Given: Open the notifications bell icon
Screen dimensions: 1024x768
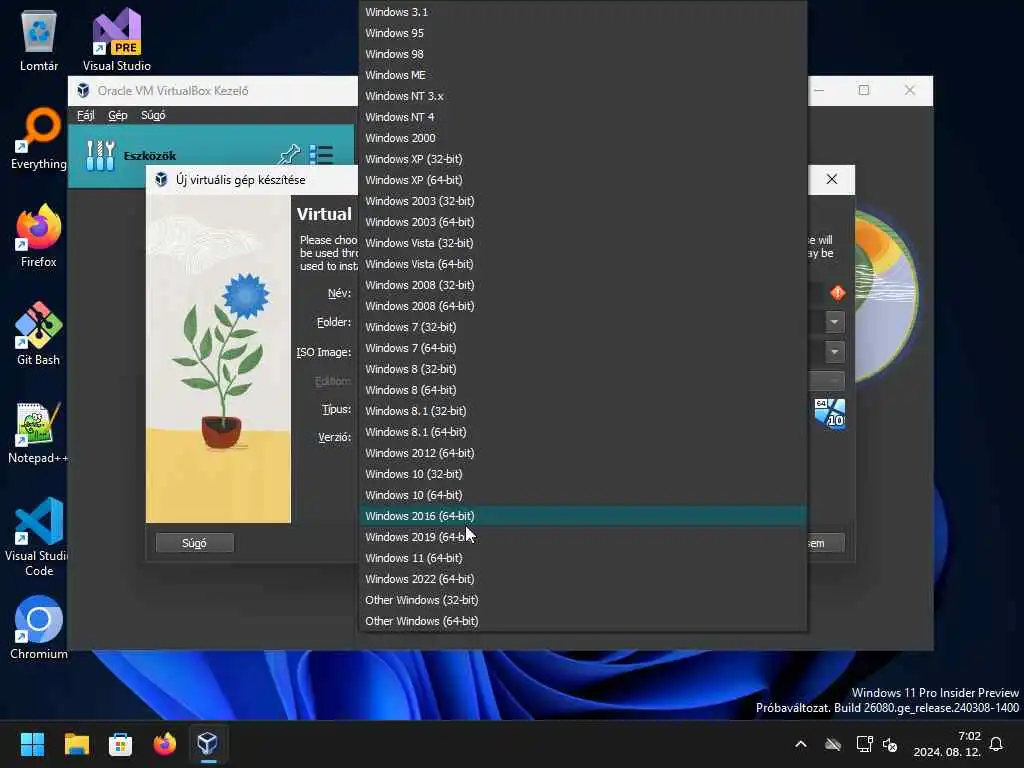Looking at the screenshot, I should pos(996,744).
